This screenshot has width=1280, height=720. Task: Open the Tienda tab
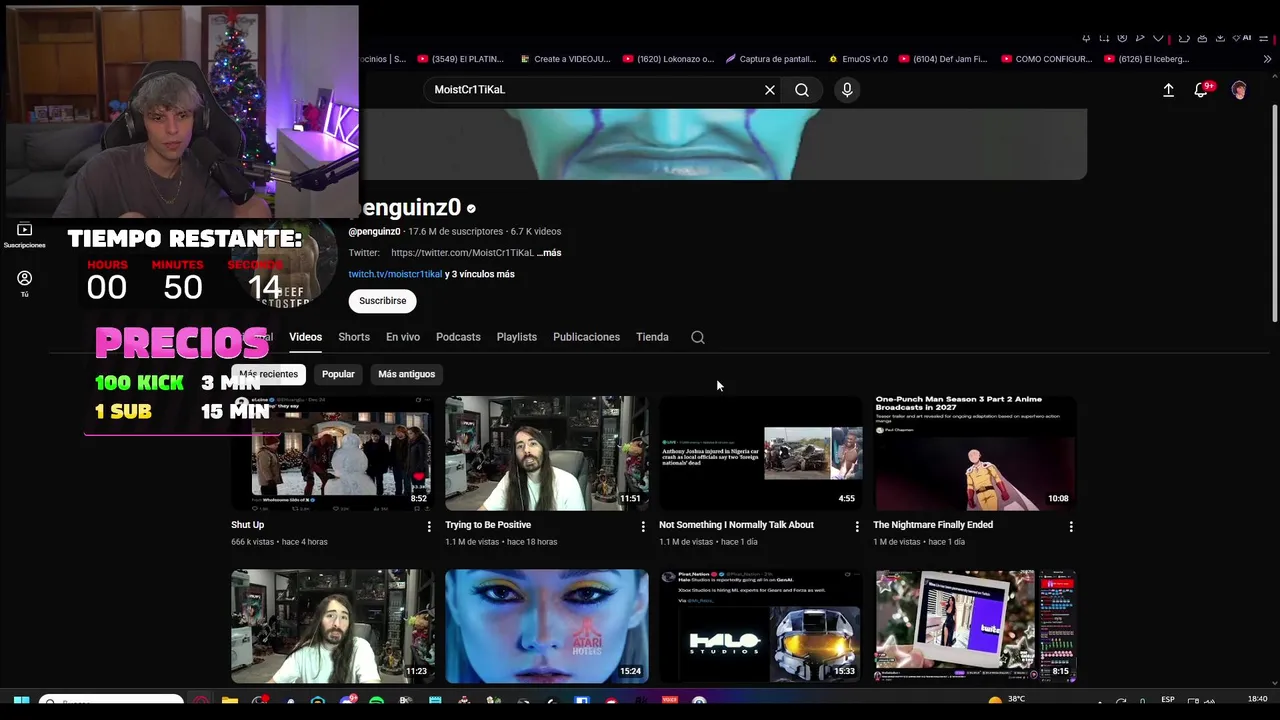pyautogui.click(x=652, y=337)
